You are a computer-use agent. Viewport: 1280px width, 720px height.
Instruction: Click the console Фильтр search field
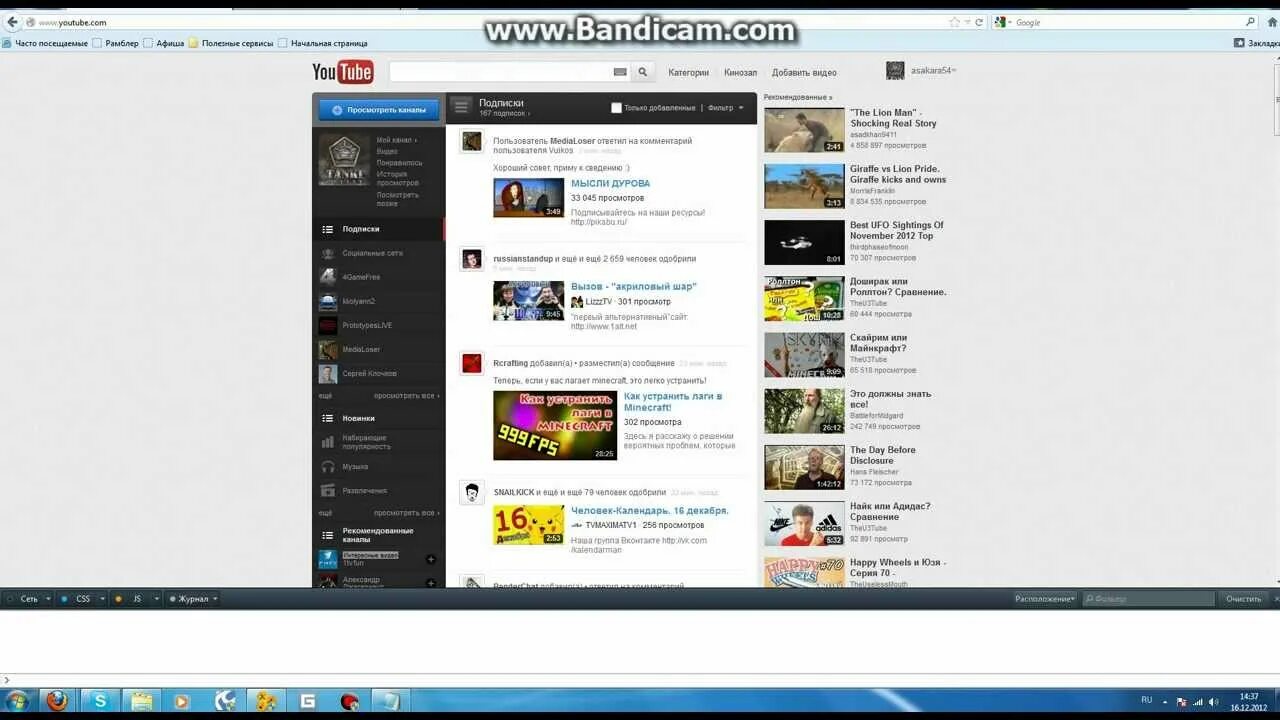[1149, 599]
